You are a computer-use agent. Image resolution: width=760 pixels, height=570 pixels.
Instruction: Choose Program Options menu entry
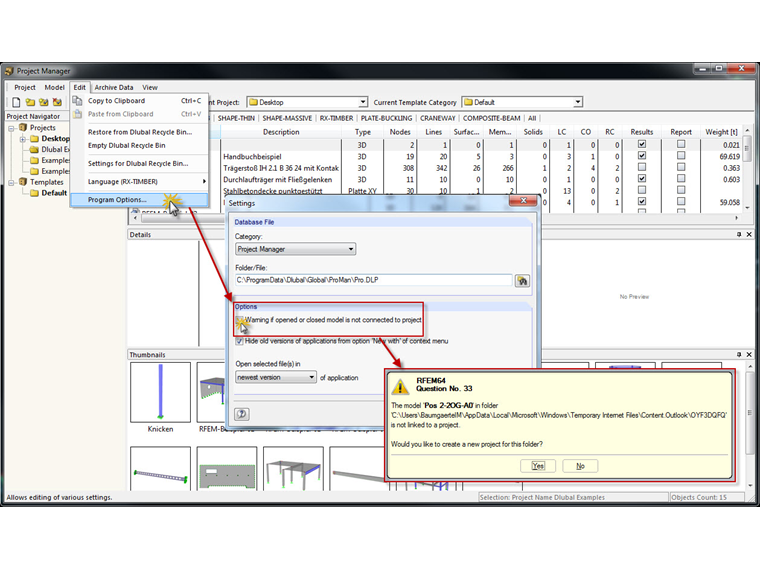(x=140, y=200)
